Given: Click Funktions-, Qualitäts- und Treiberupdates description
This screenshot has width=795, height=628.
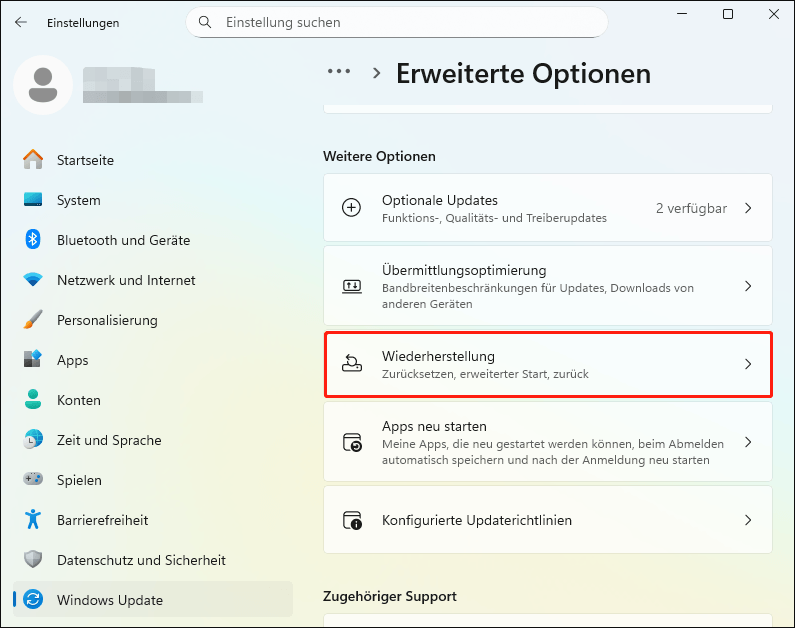Looking at the screenshot, I should coord(494,218).
